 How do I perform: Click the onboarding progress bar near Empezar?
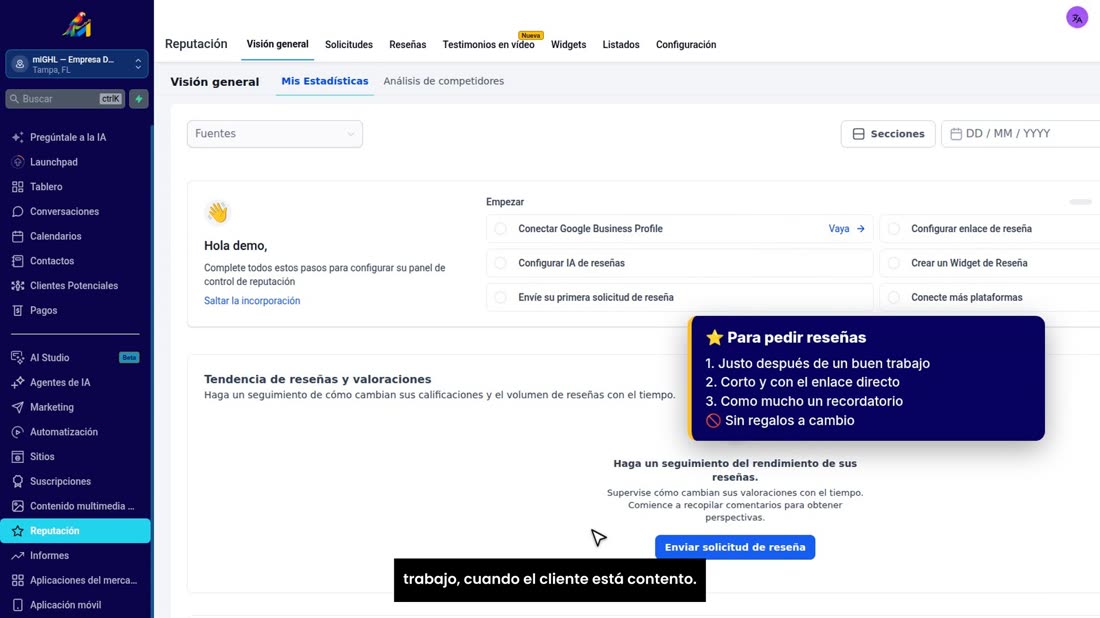click(1080, 202)
